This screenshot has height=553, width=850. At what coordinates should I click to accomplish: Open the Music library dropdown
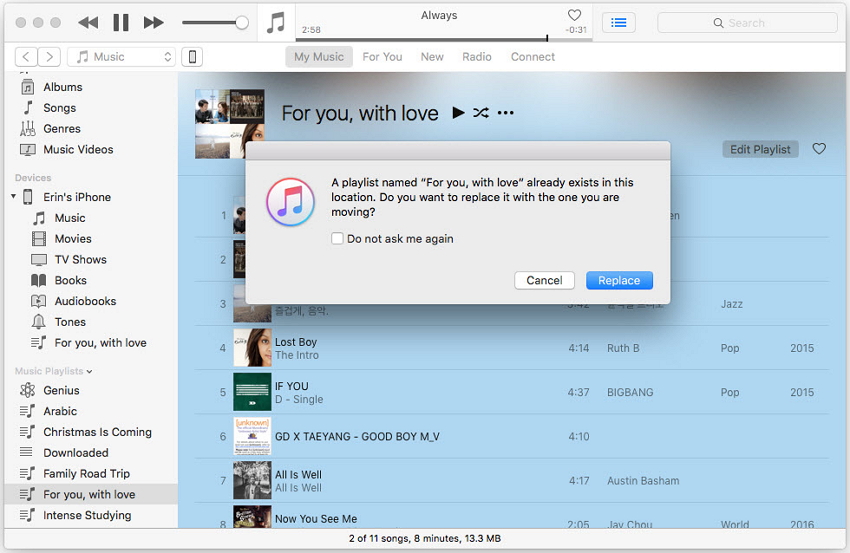125,57
